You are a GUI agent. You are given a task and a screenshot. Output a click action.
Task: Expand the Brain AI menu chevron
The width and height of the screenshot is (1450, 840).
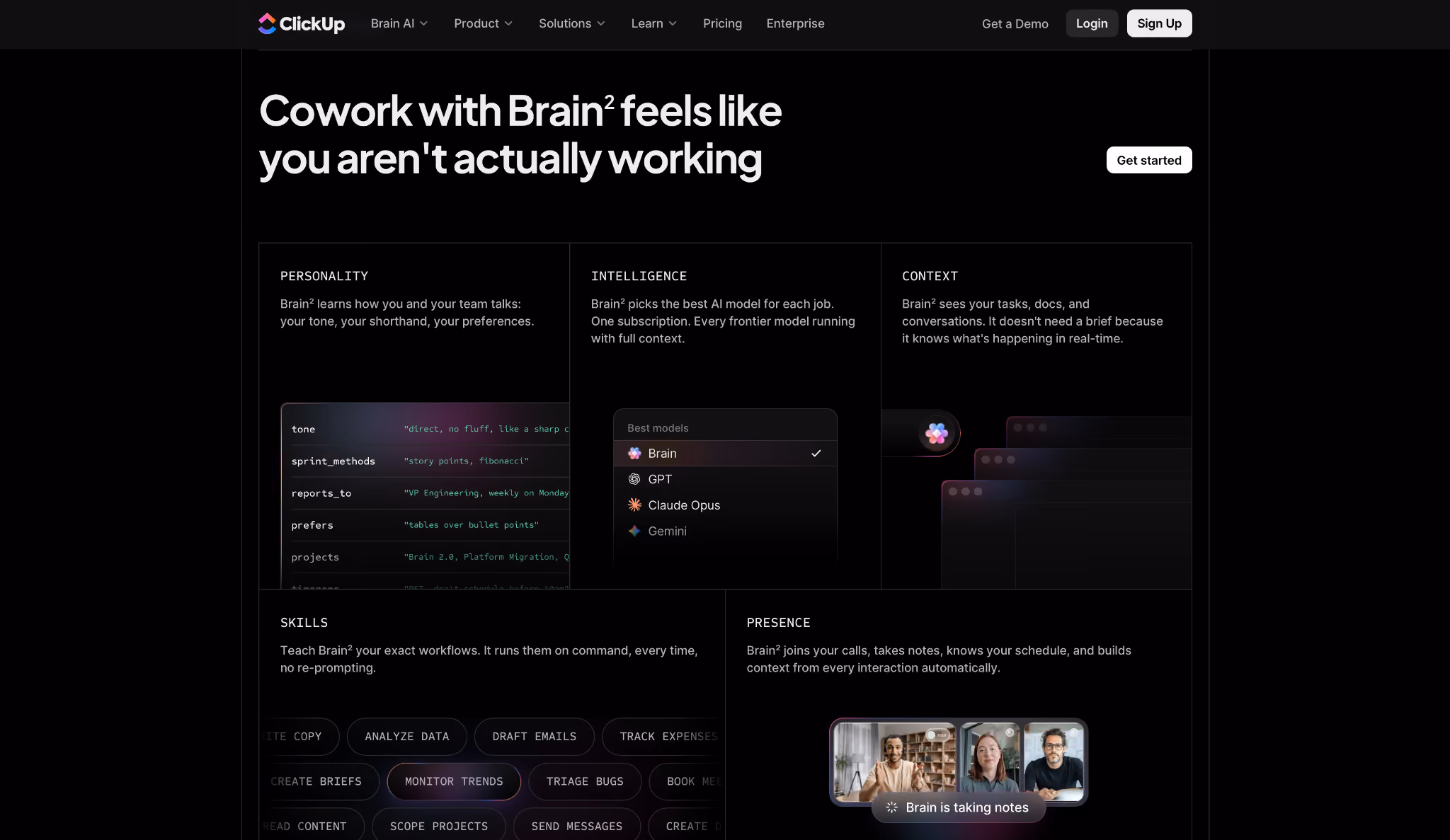pyautogui.click(x=424, y=23)
